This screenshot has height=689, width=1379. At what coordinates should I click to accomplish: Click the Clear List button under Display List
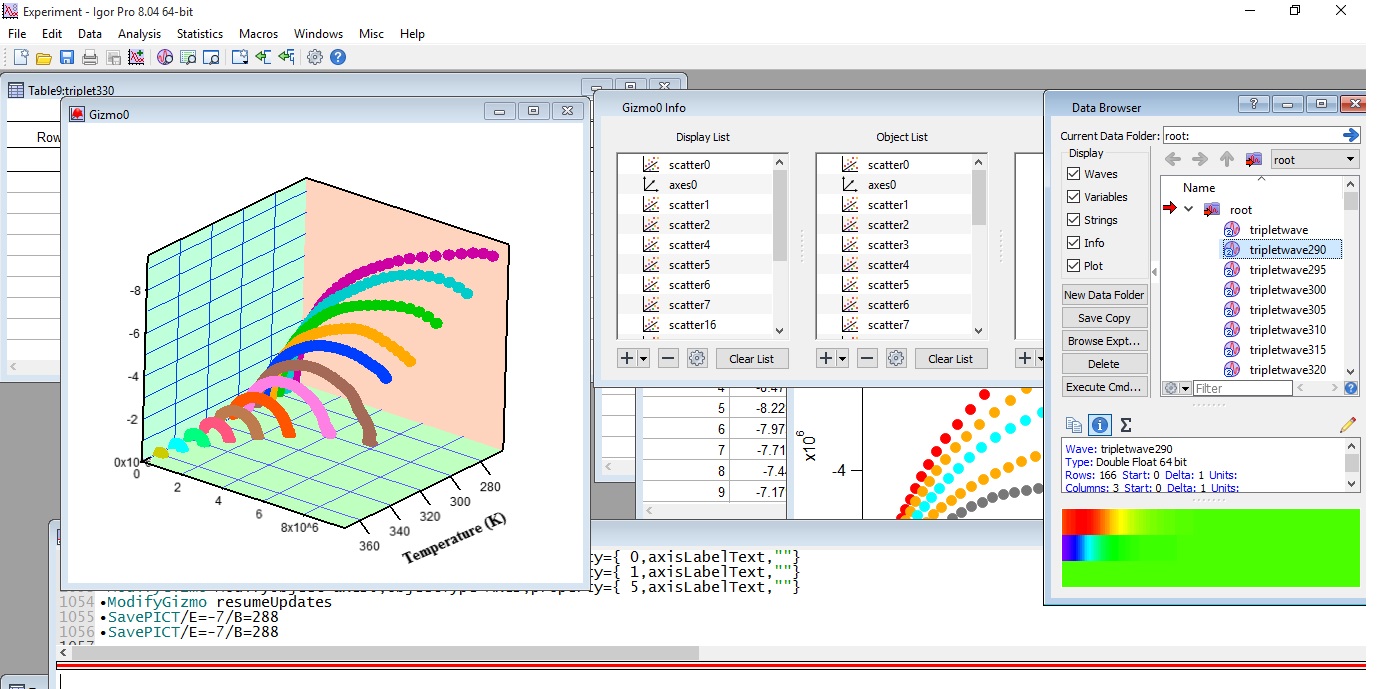(x=752, y=358)
